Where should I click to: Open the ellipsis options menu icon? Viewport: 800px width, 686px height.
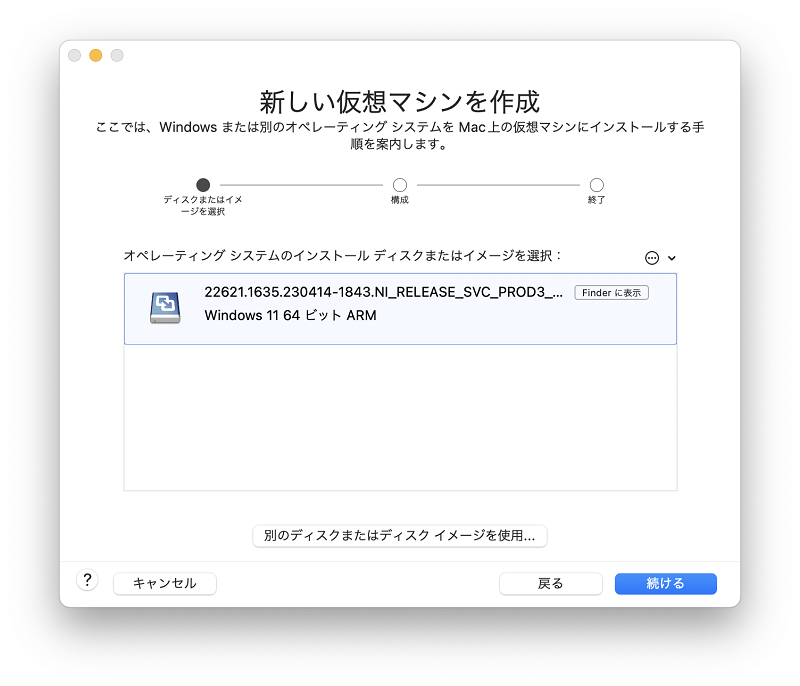click(x=652, y=258)
